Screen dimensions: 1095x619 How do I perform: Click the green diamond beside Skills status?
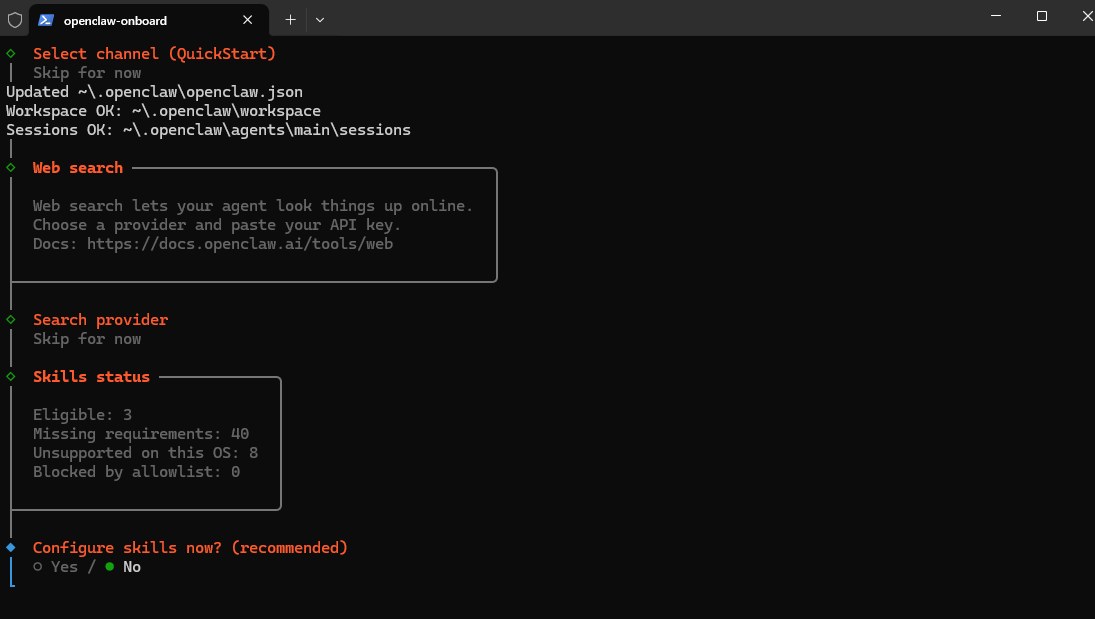pyautogui.click(x=11, y=376)
